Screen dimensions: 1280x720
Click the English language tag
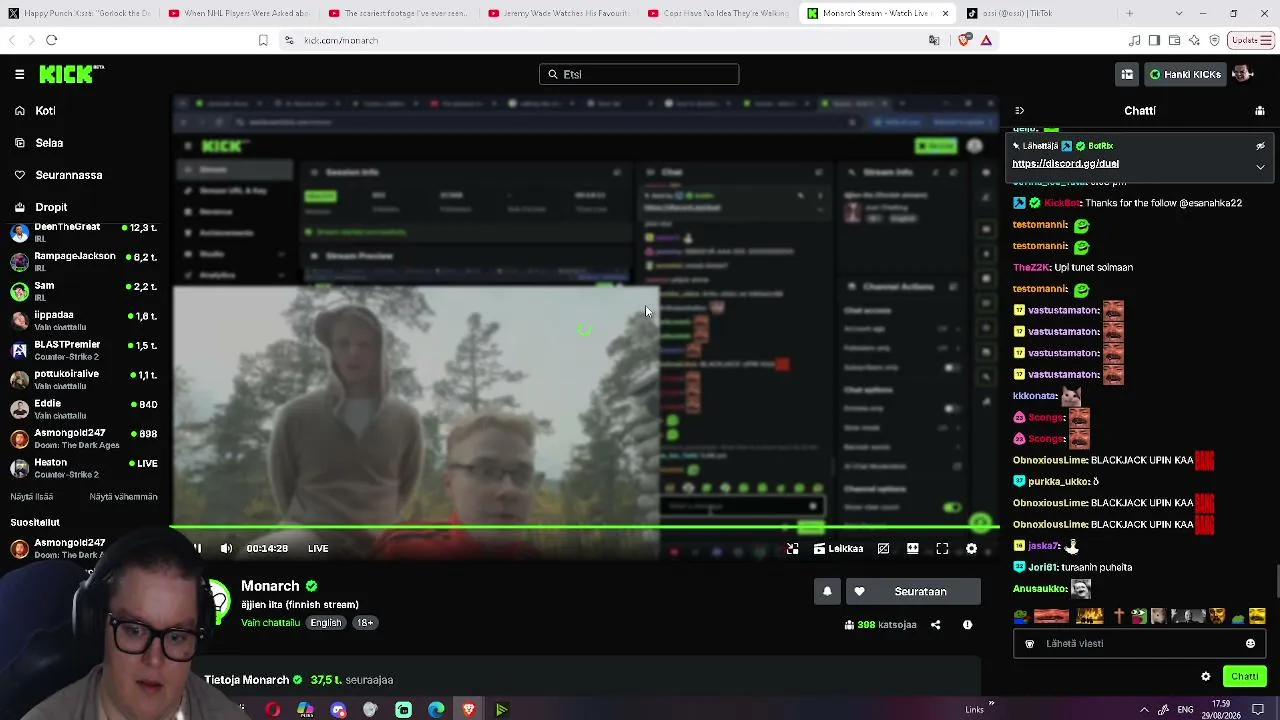[326, 623]
